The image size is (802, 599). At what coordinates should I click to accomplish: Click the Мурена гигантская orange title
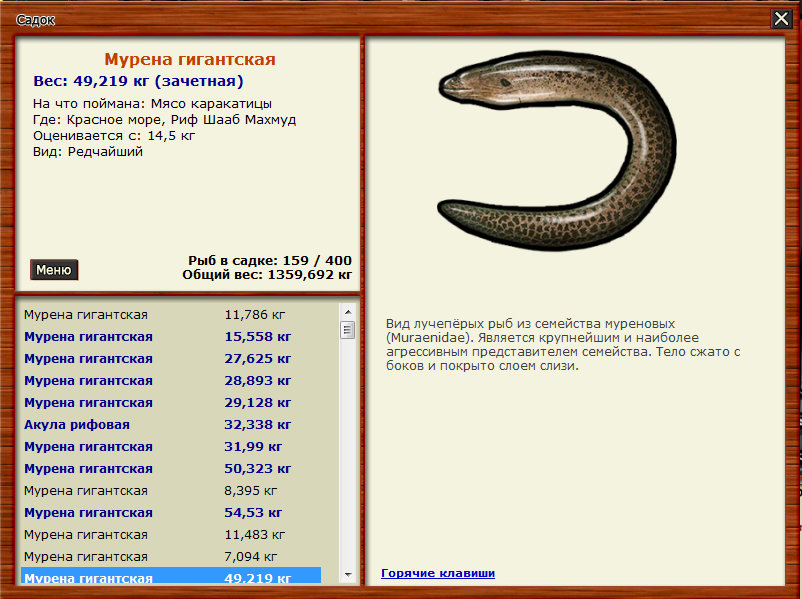coord(190,59)
